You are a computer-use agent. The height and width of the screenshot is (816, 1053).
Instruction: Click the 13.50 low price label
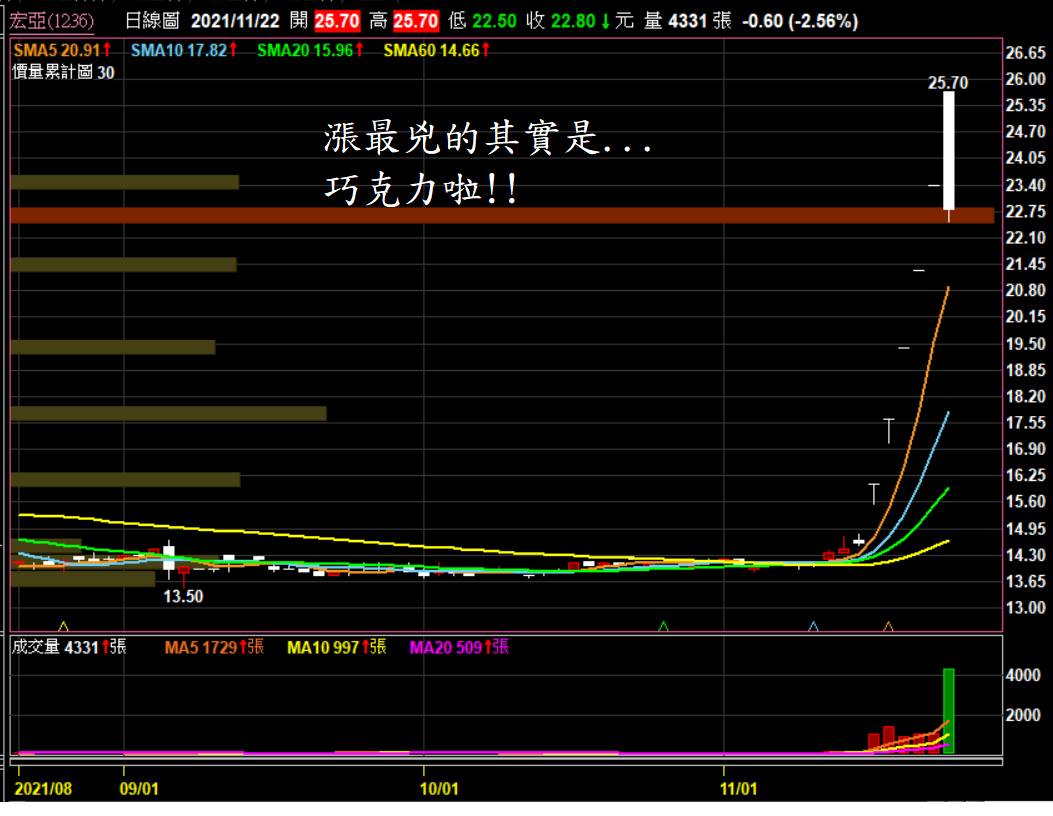click(x=183, y=596)
